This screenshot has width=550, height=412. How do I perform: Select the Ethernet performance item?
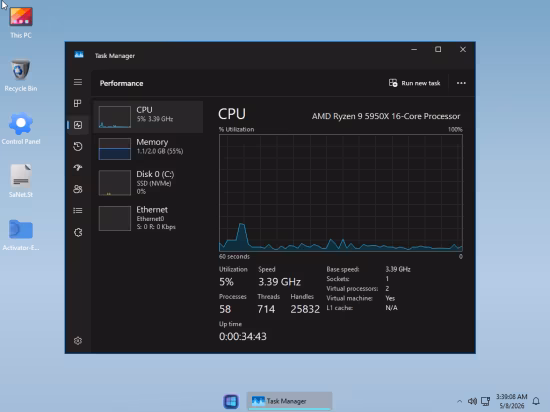148,218
